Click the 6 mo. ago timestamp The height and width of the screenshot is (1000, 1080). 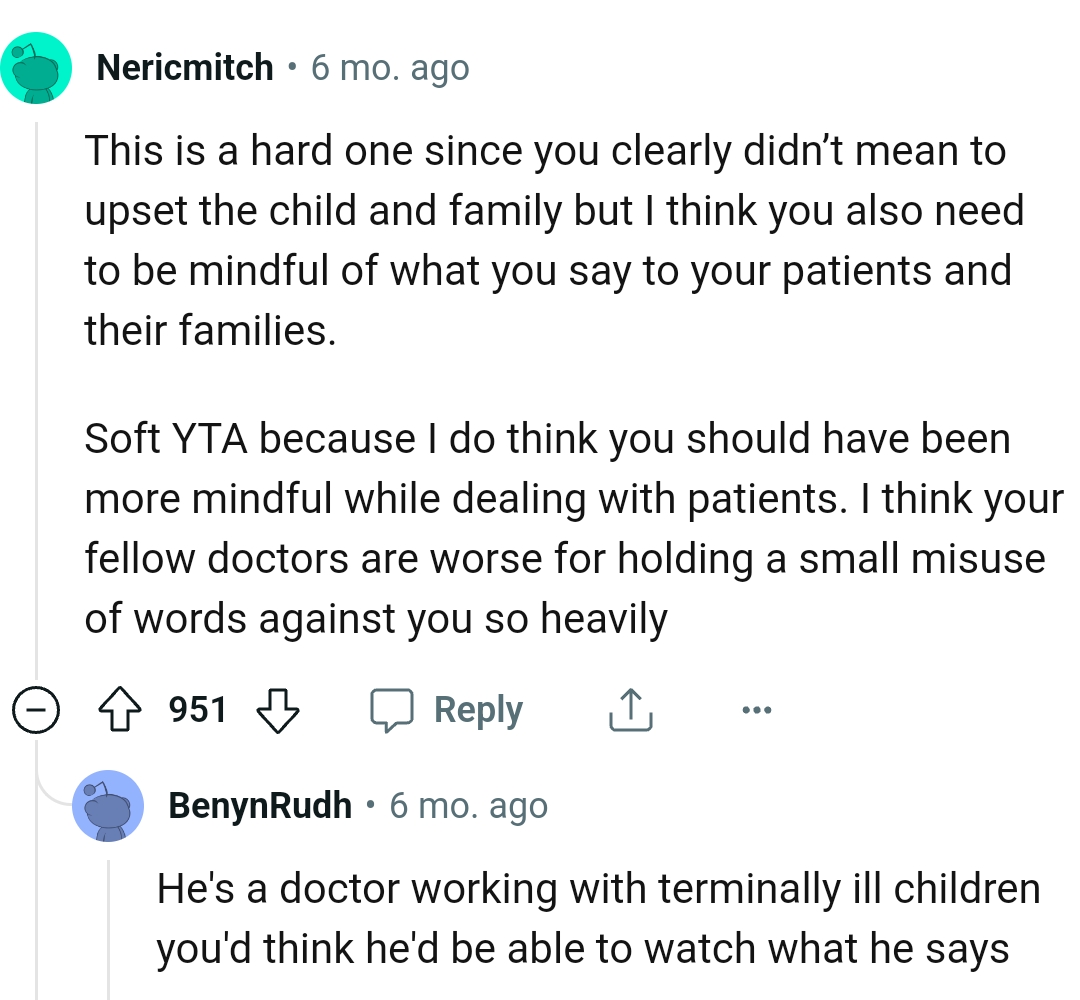coord(388,66)
